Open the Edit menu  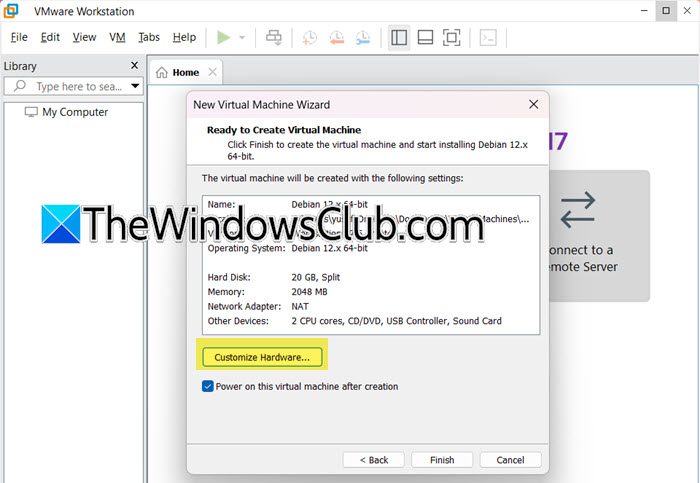pyautogui.click(x=50, y=37)
